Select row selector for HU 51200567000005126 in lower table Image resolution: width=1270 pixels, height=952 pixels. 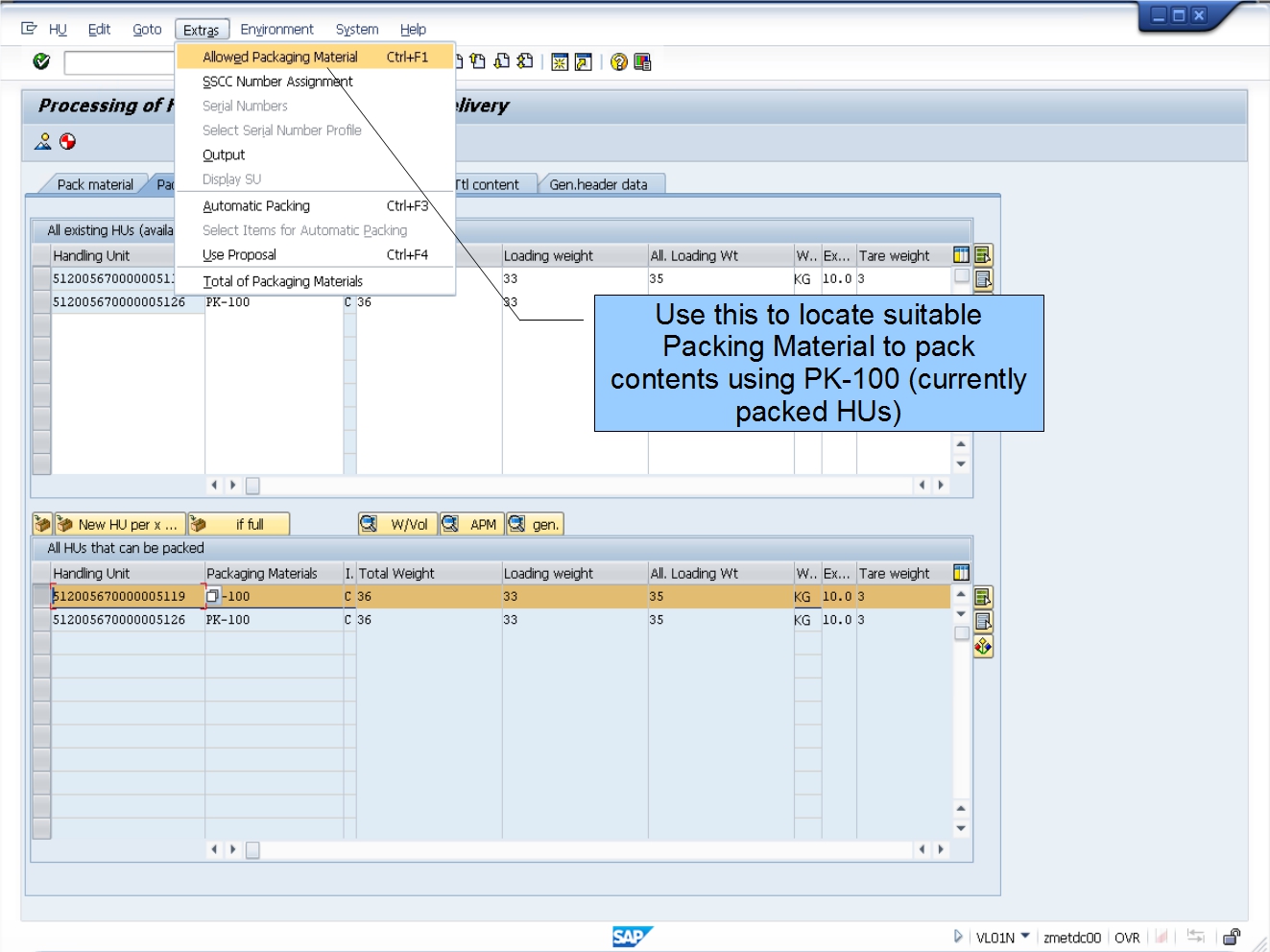[x=41, y=620]
